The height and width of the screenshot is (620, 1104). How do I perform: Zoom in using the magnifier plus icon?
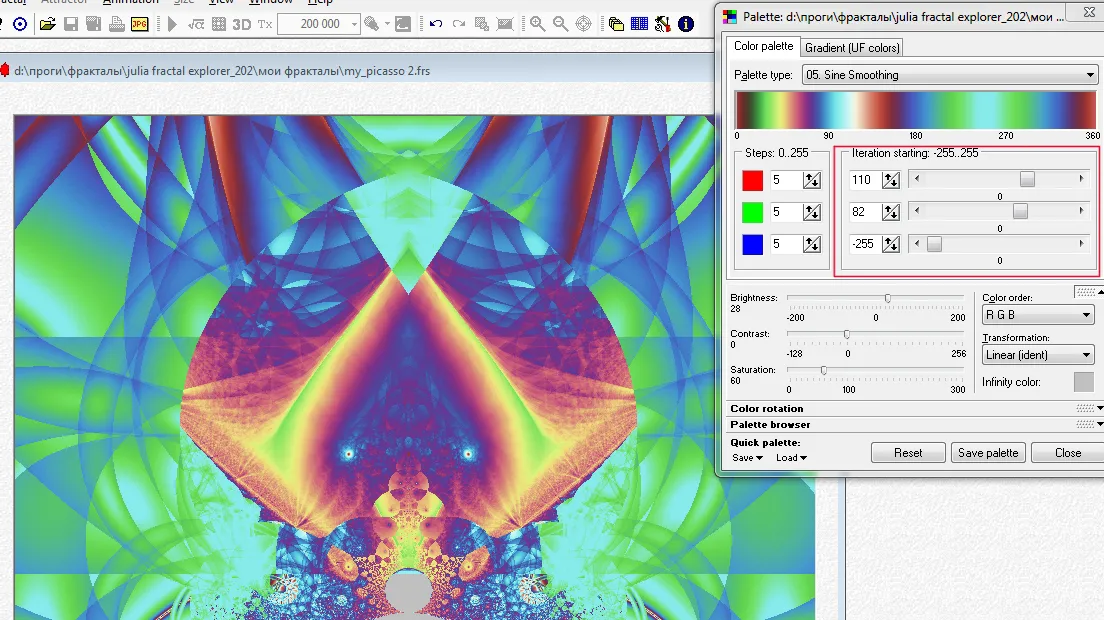click(x=538, y=24)
